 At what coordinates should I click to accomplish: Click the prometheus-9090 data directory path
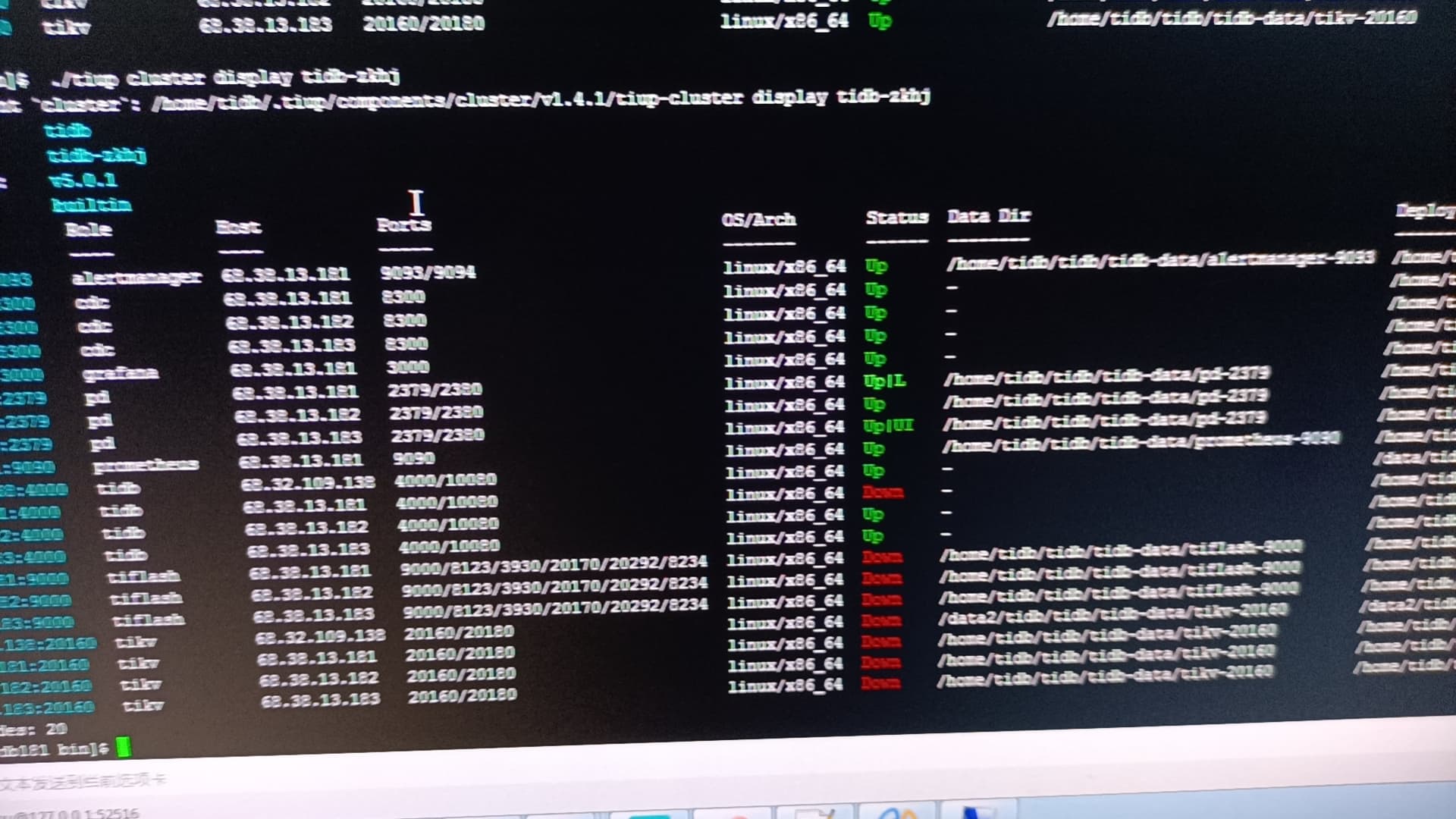coord(1141,441)
